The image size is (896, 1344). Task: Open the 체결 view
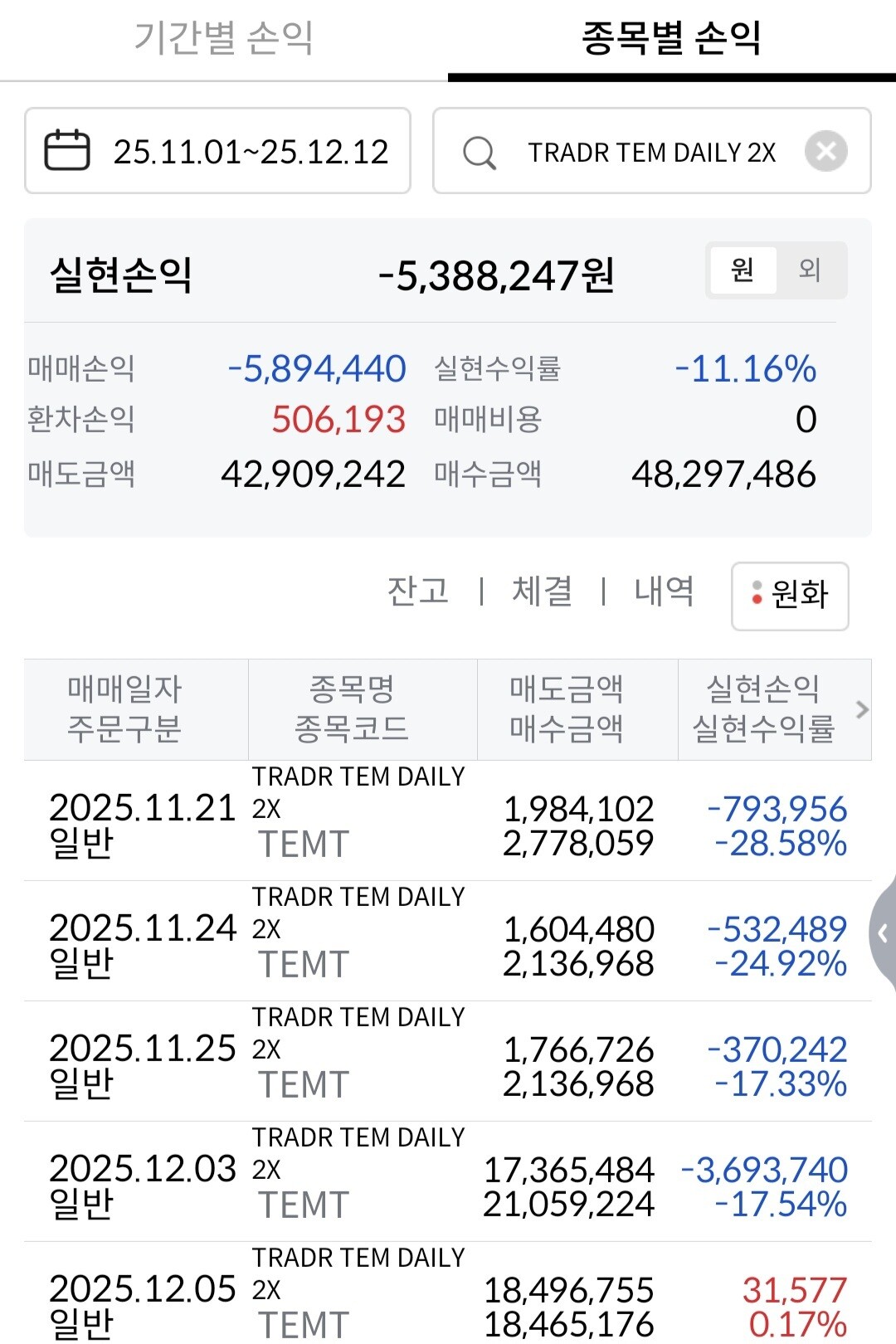pos(543,592)
